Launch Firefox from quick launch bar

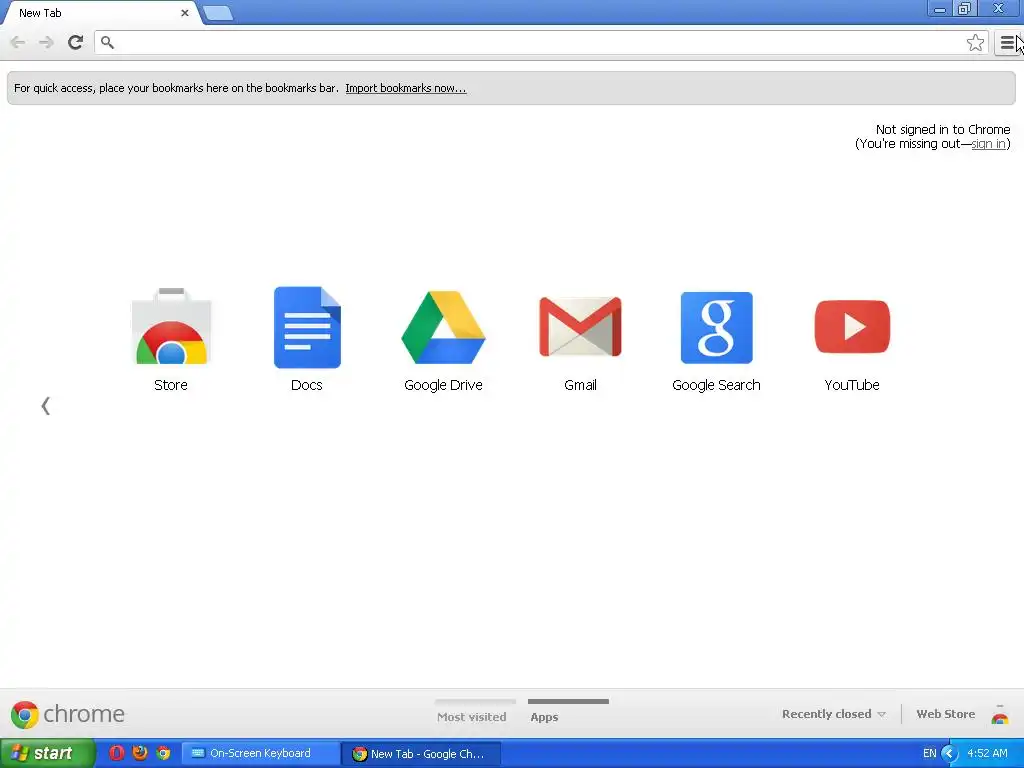click(x=140, y=753)
